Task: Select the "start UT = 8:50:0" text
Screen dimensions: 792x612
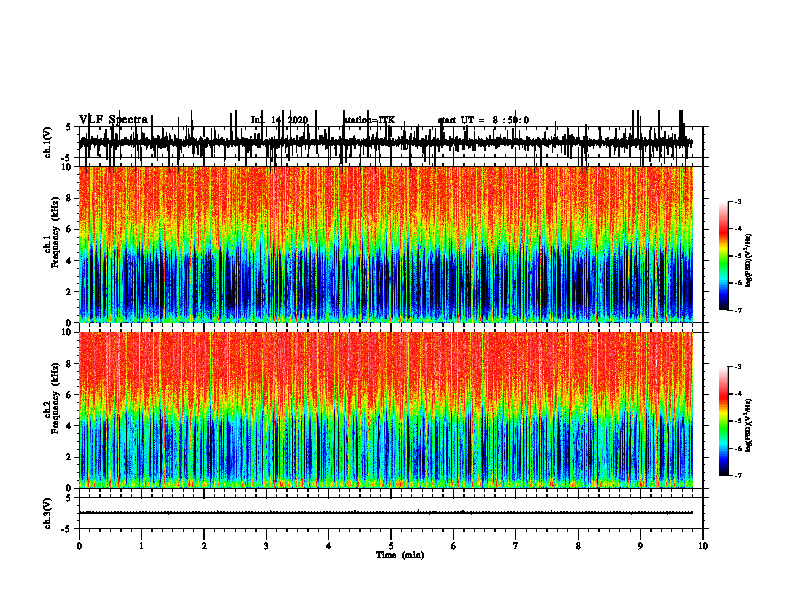Action: point(483,120)
